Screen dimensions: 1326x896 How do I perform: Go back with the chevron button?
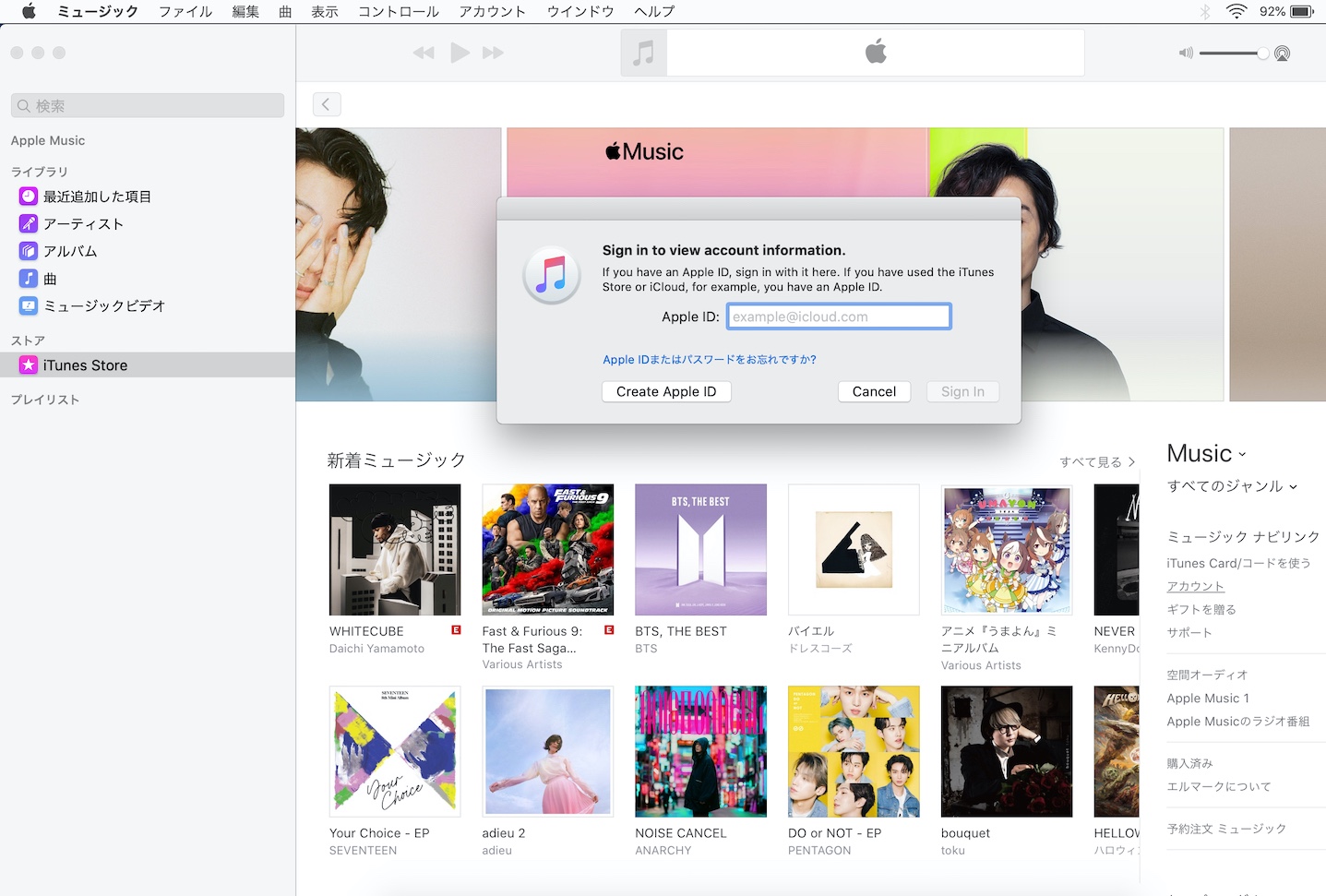pos(327,104)
